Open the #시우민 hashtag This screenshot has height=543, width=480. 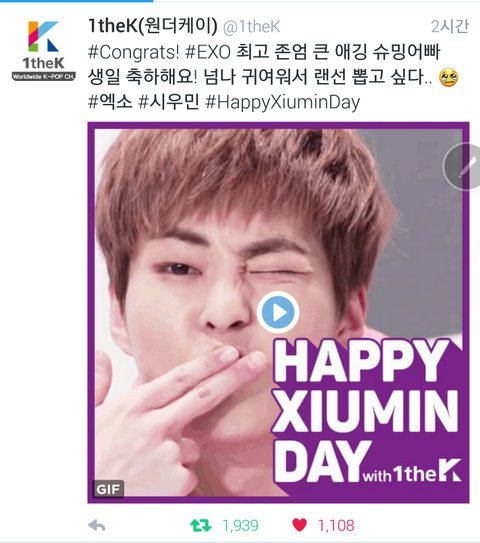[168, 102]
